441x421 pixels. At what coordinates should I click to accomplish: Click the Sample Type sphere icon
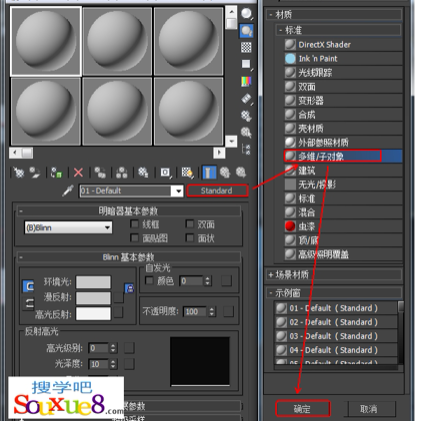pos(247,14)
